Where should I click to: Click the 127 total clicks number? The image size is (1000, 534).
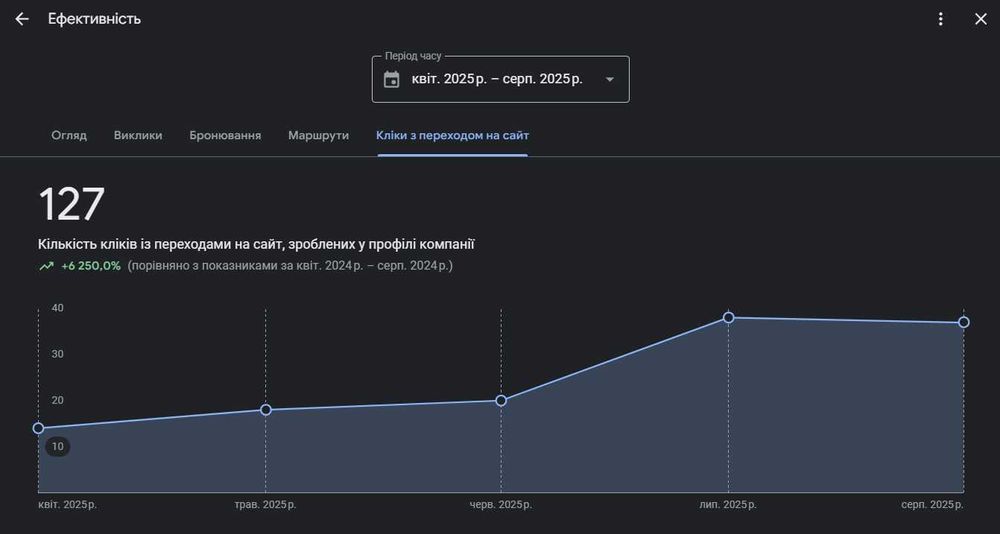tap(71, 205)
